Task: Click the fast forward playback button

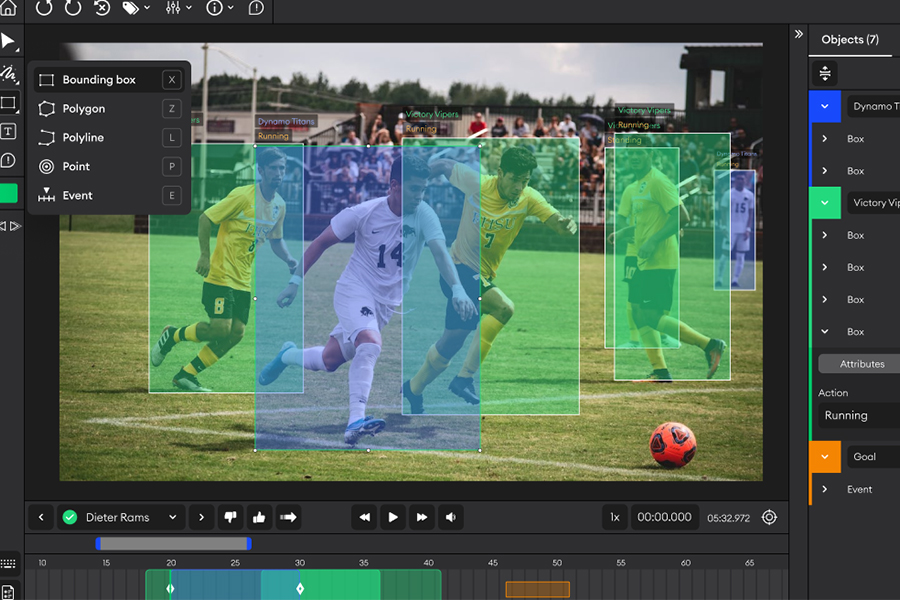Action: coord(422,517)
